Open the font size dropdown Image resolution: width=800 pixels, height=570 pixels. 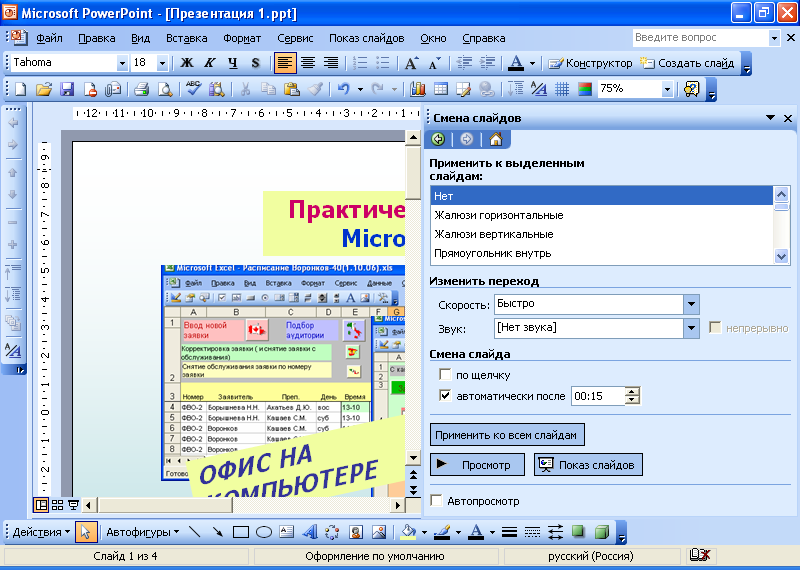click(162, 63)
